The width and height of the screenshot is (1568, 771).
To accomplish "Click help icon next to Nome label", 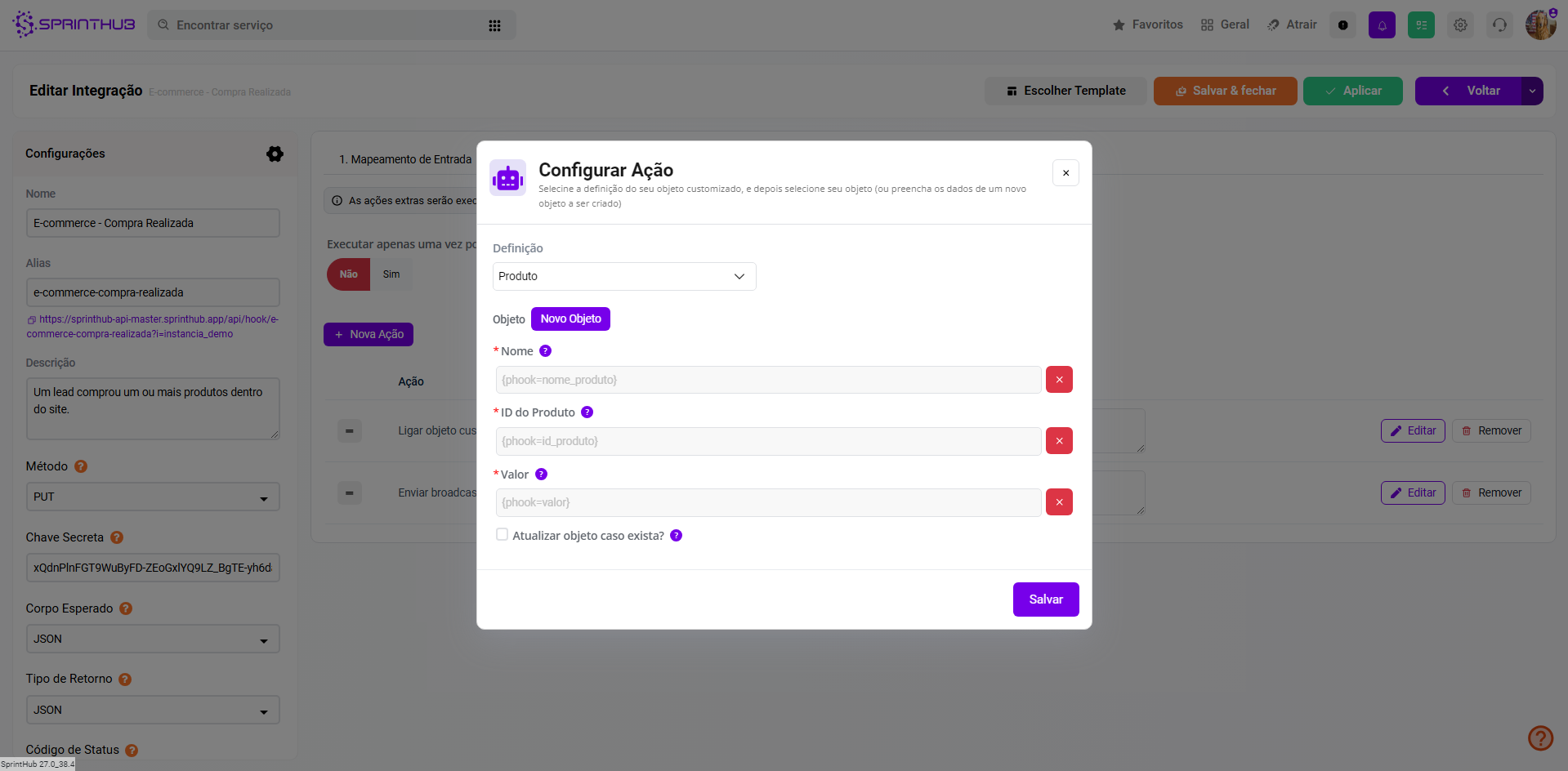I will point(545,351).
